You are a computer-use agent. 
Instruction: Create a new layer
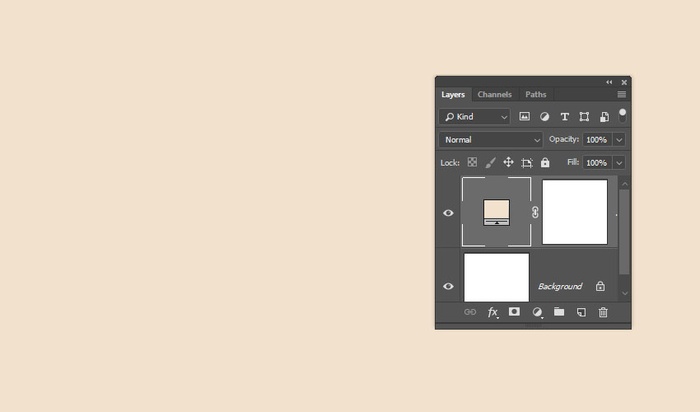point(581,312)
